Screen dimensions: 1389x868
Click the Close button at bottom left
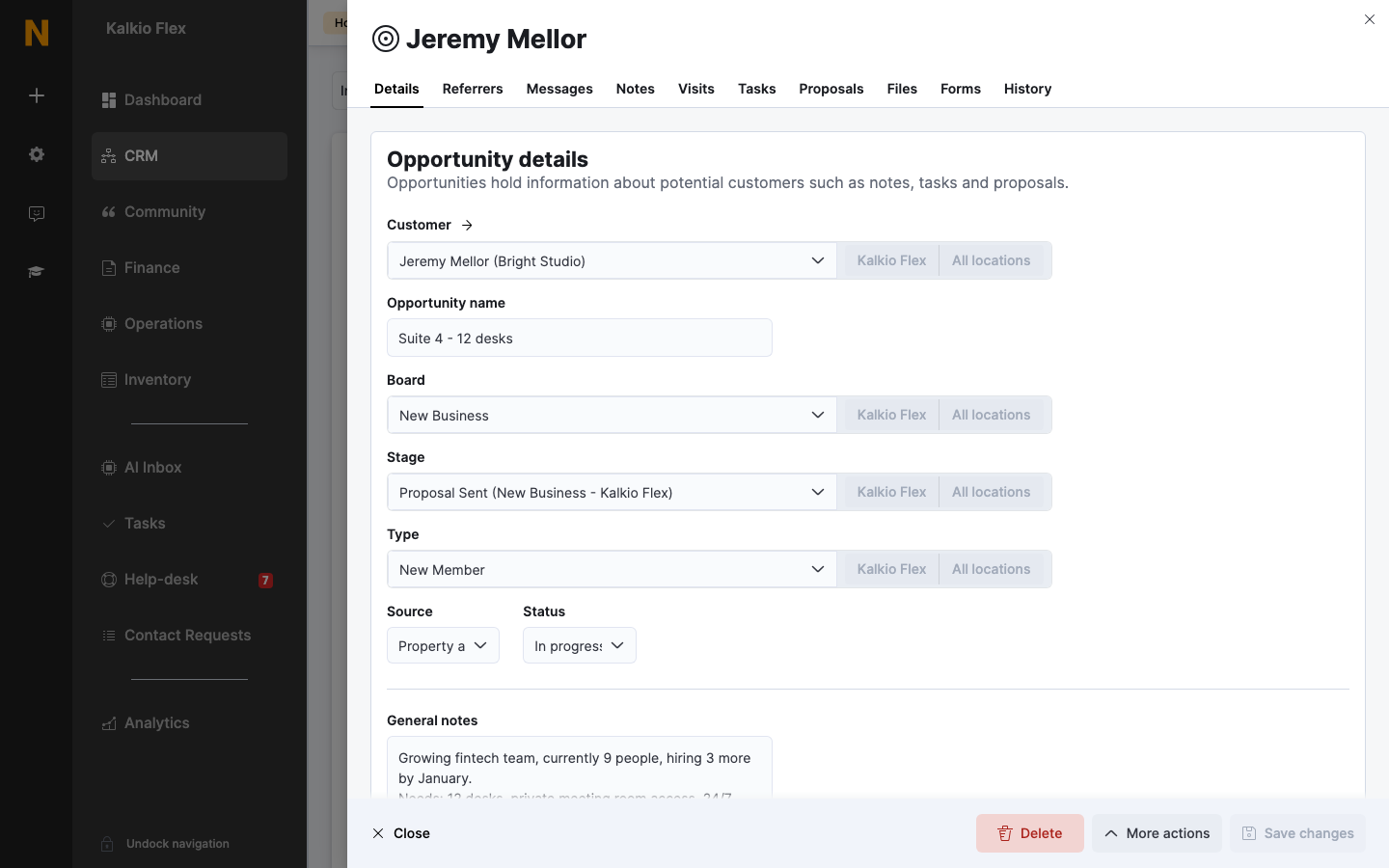coord(401,833)
